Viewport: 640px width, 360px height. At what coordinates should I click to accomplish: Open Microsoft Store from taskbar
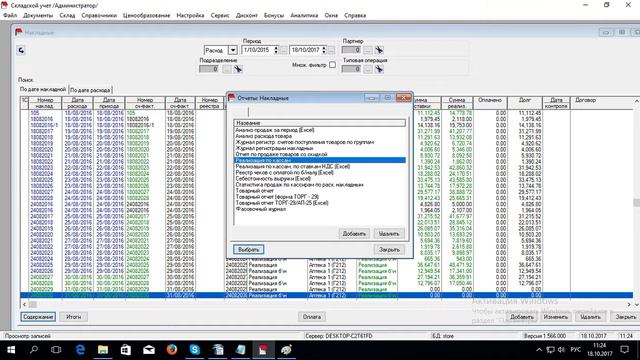click(126, 350)
